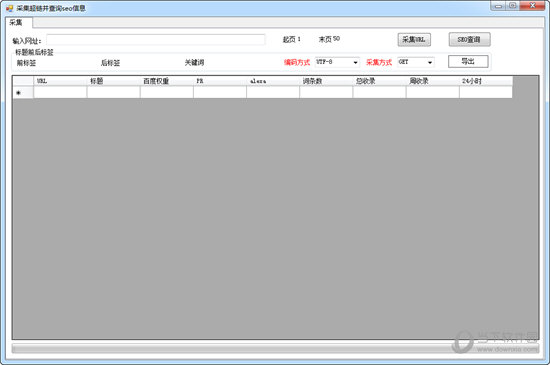Click the URL column header
Viewport: 550px width, 365px height.
click(60, 81)
